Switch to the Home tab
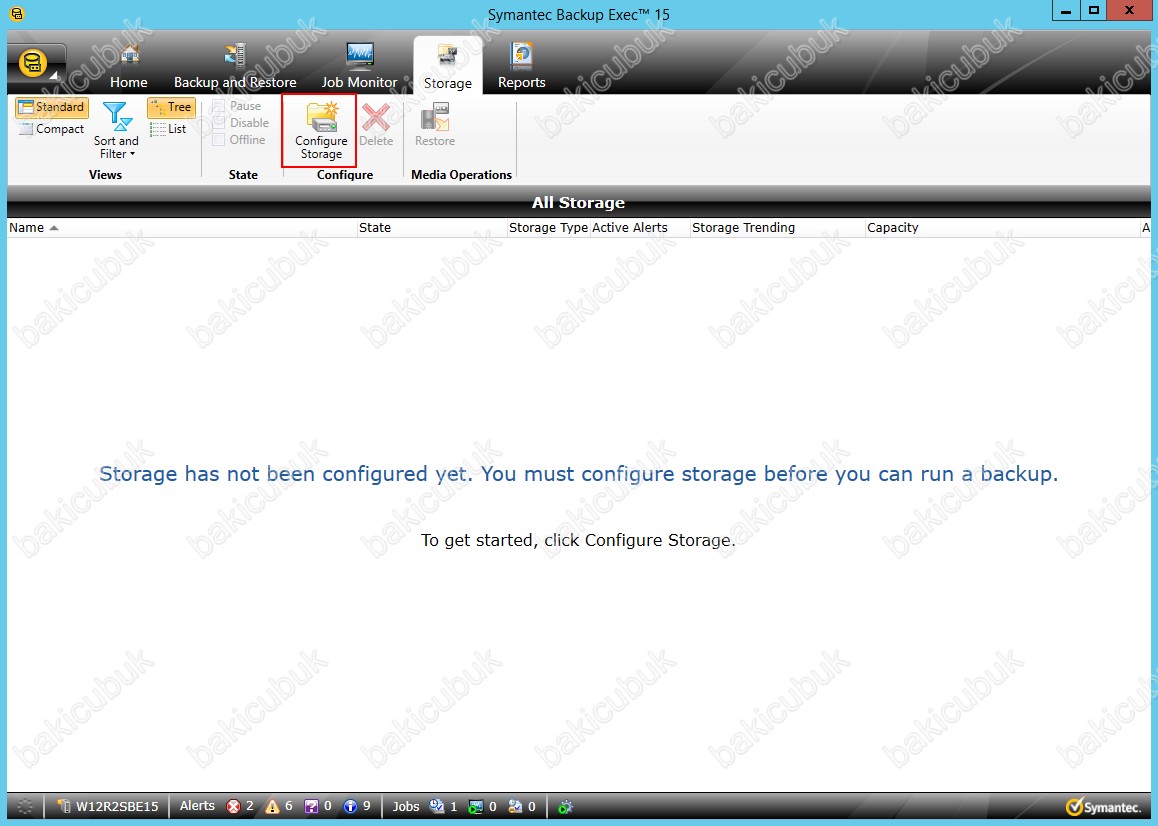Image resolution: width=1158 pixels, height=826 pixels. click(129, 66)
